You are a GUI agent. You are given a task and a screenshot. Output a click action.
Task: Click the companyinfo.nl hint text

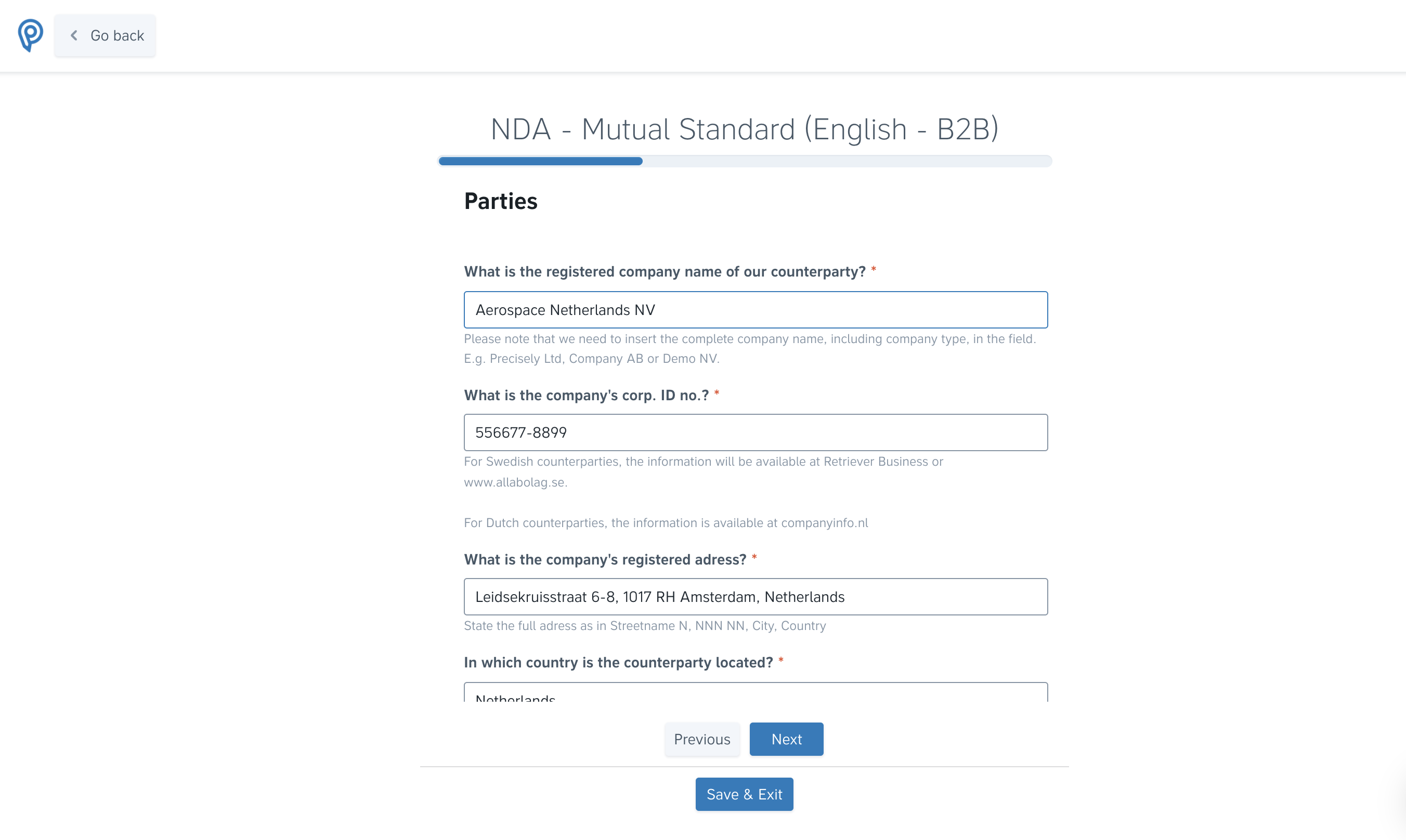coord(825,522)
